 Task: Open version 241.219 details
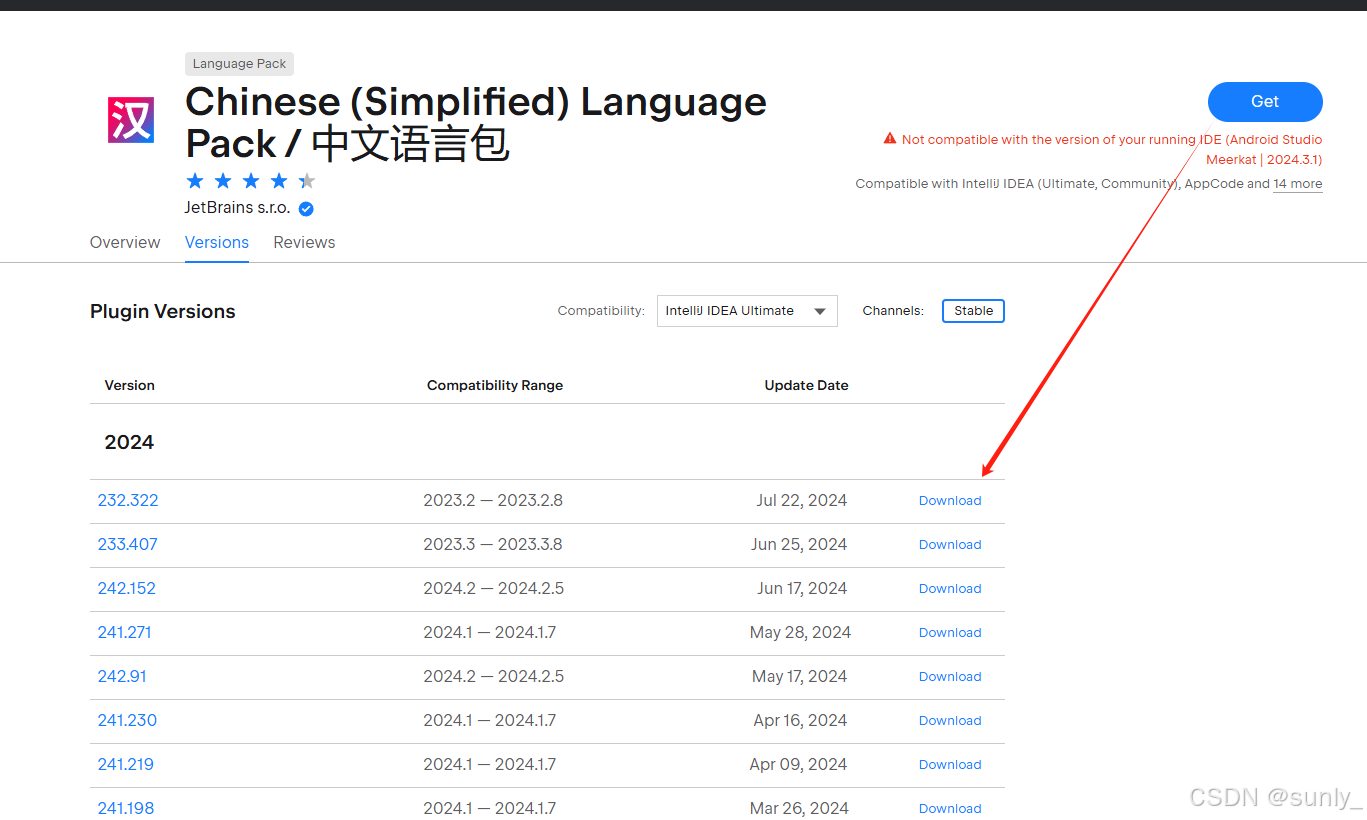click(x=126, y=764)
